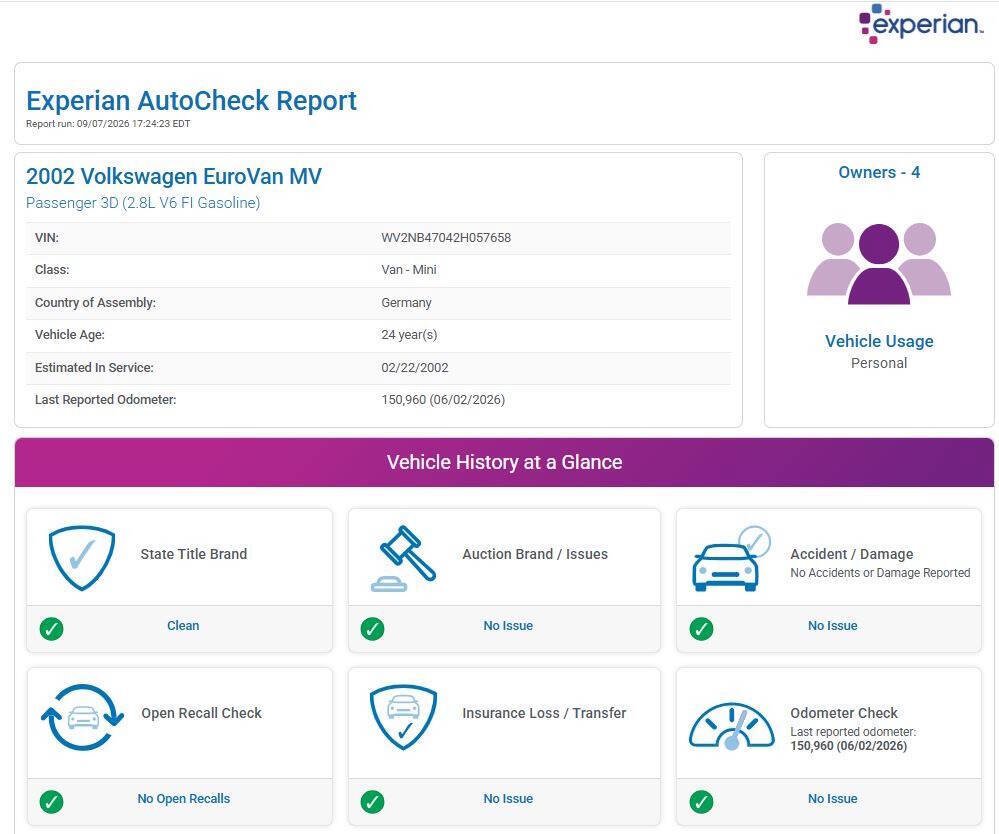Screen dimensions: 999x834
Task: Click the 2002 Volkswagen EuroVan MV heading
Action: coord(174,176)
